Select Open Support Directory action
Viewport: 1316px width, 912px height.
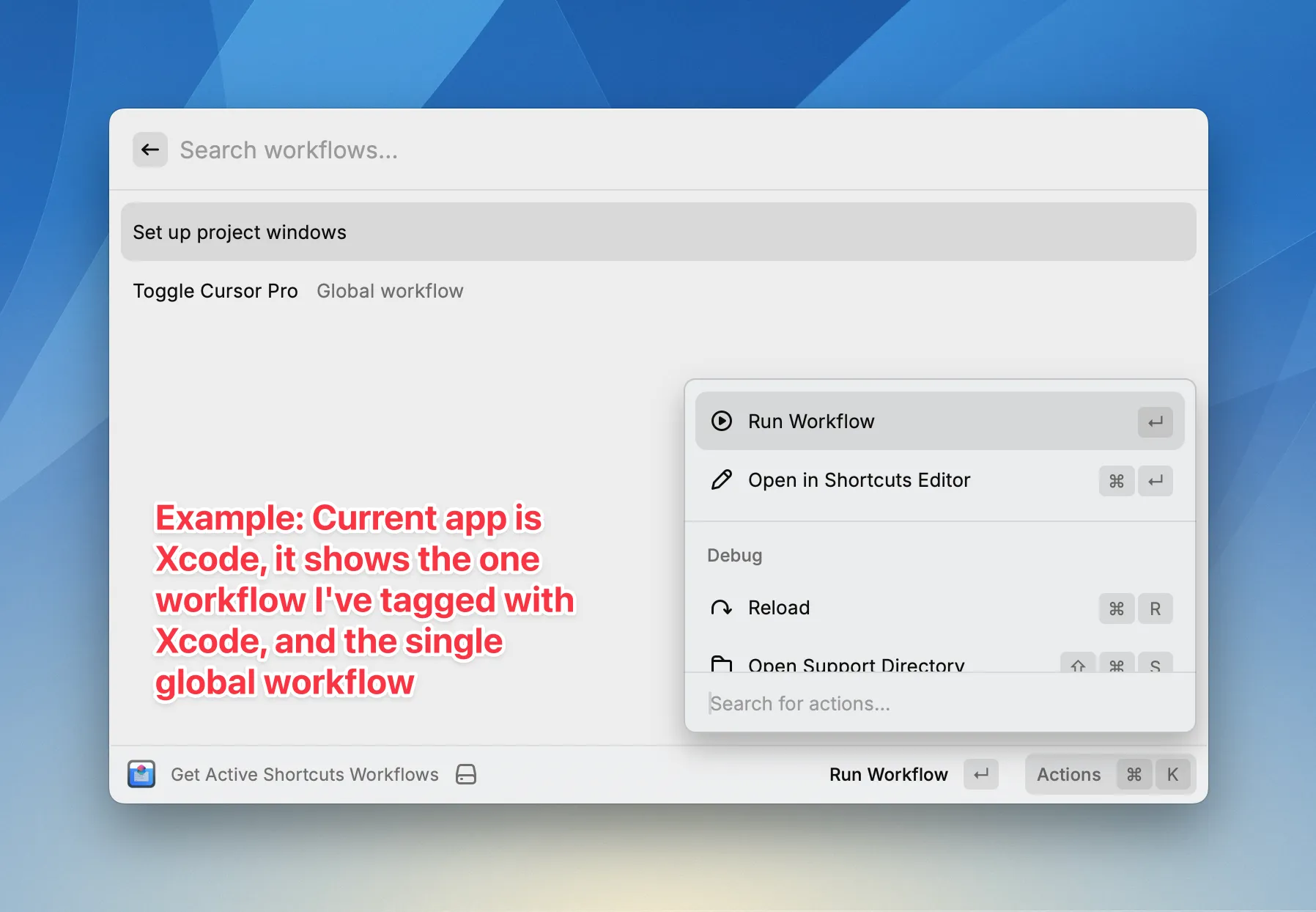click(x=939, y=662)
